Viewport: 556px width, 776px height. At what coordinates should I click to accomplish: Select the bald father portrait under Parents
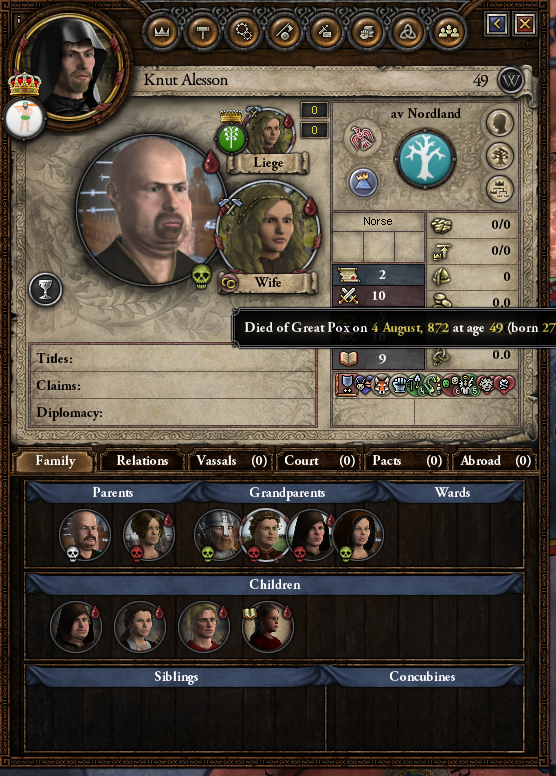point(85,535)
